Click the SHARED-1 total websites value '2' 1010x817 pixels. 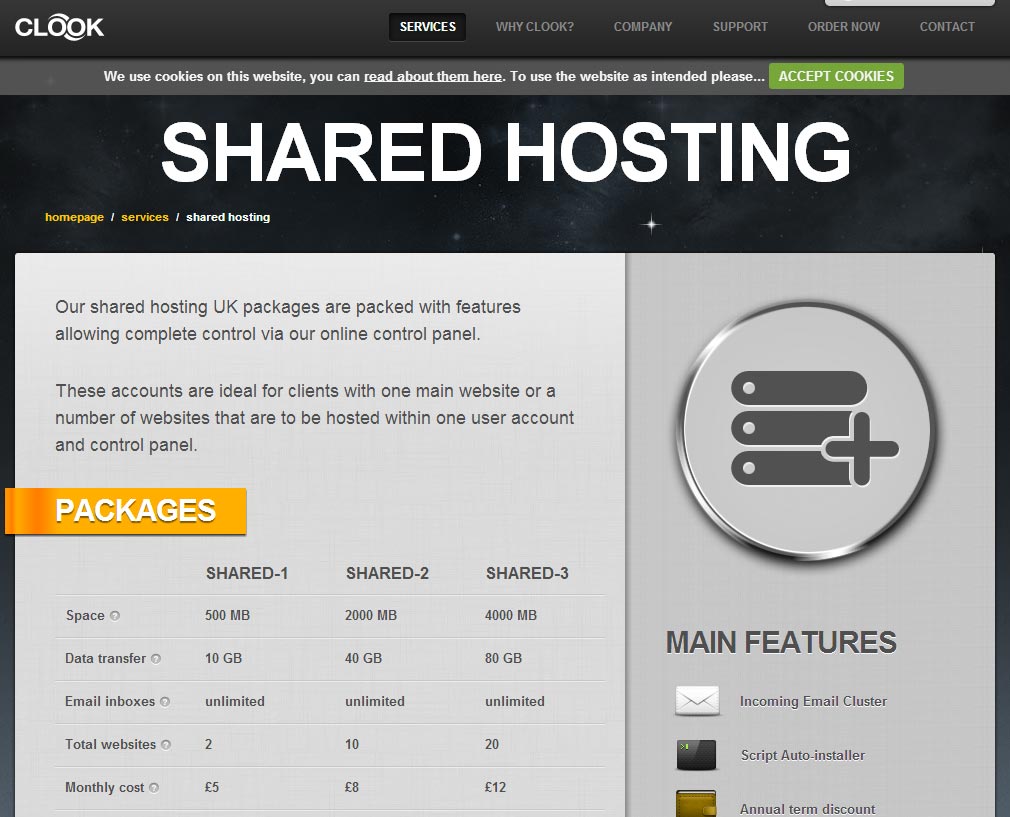click(x=209, y=744)
